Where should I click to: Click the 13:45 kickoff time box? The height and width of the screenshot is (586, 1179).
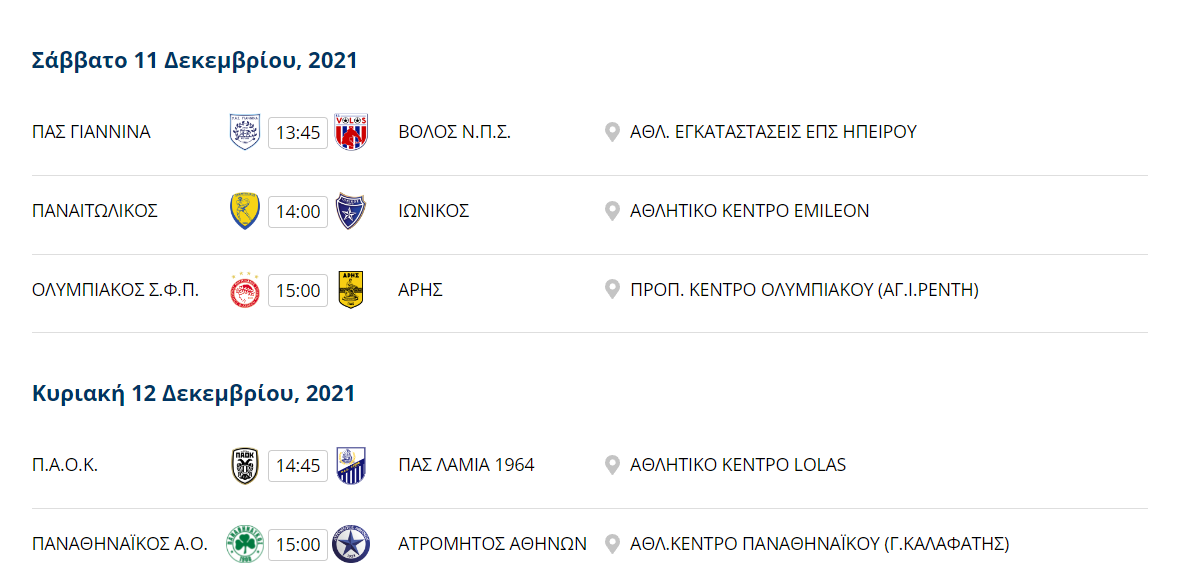point(298,133)
